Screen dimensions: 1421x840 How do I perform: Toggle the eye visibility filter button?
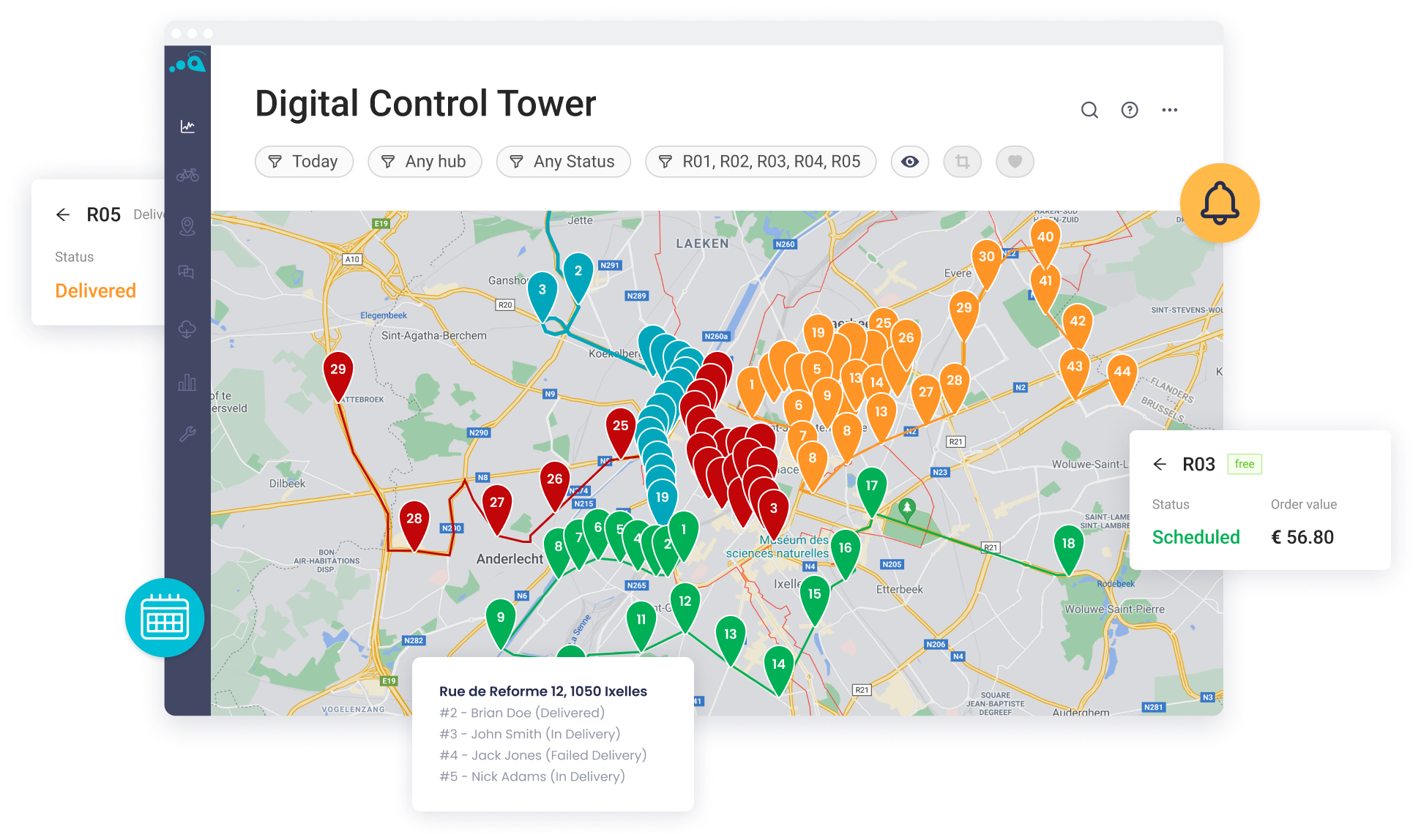pyautogui.click(x=910, y=162)
